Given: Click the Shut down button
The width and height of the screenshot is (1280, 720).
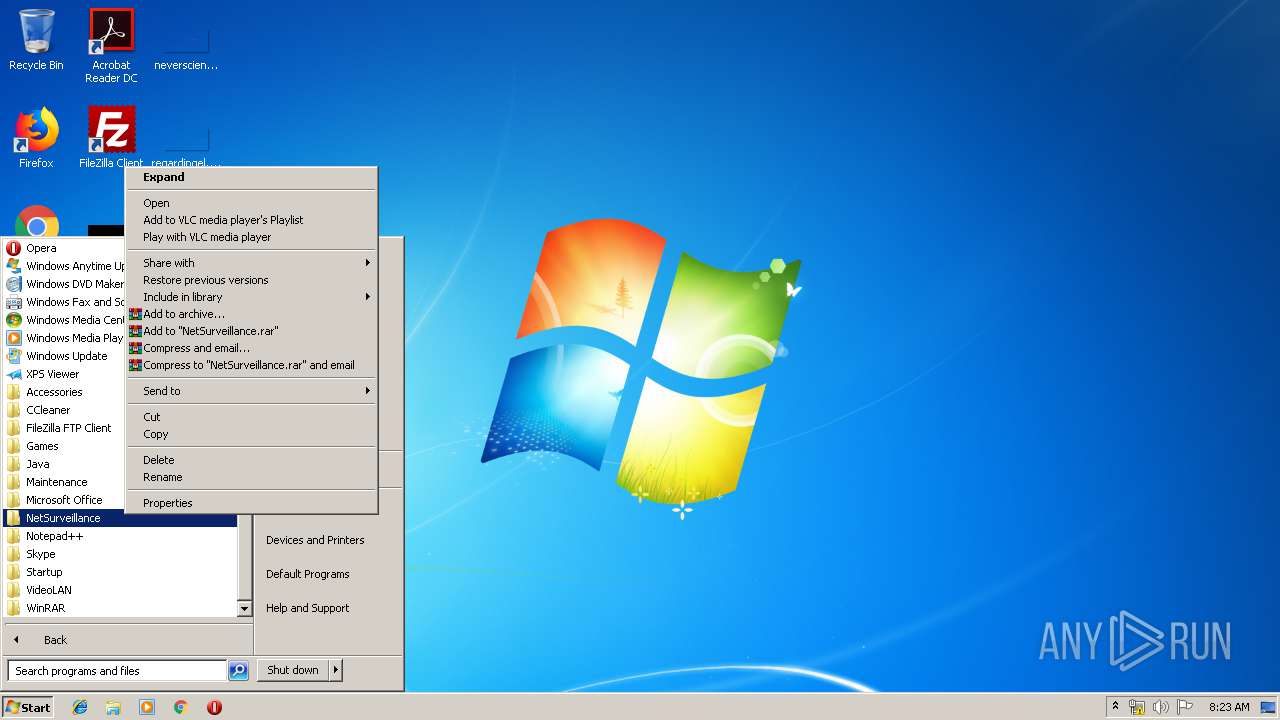Looking at the screenshot, I should click(292, 670).
